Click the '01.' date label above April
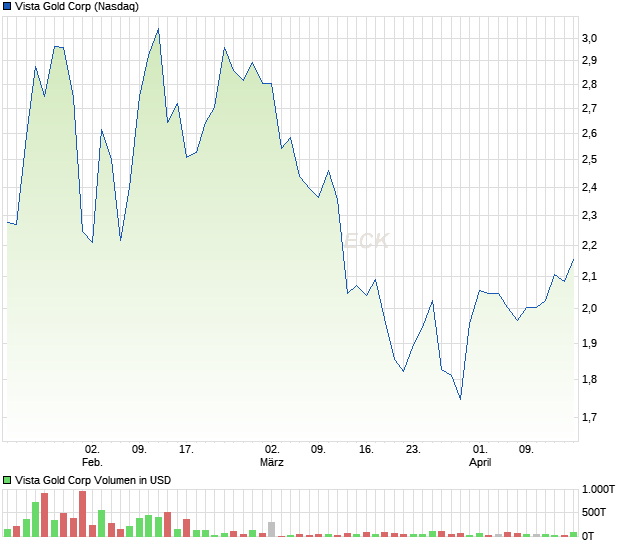620x546 pixels. (480, 450)
